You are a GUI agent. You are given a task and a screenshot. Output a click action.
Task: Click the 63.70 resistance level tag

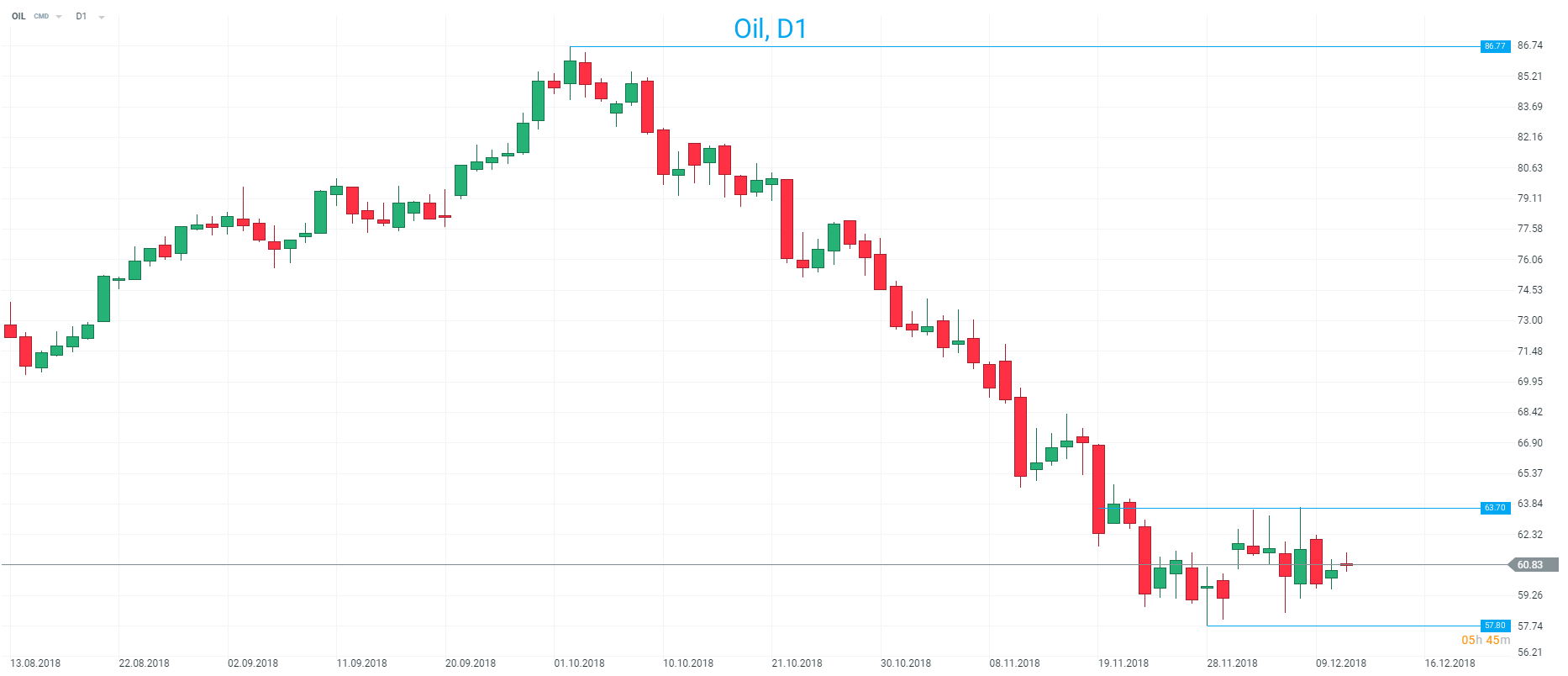[1495, 508]
